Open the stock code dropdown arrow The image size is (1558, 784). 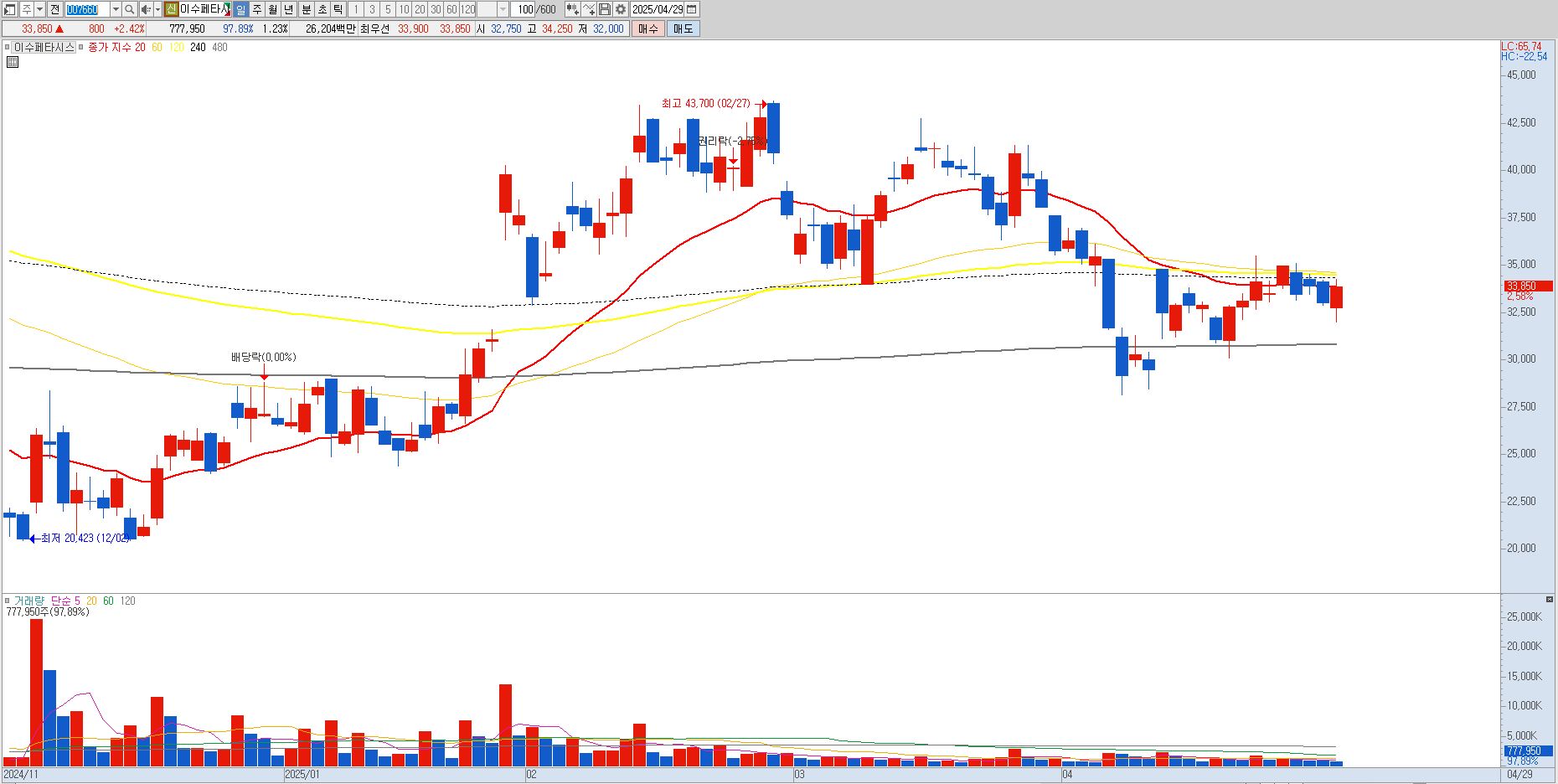[116, 9]
